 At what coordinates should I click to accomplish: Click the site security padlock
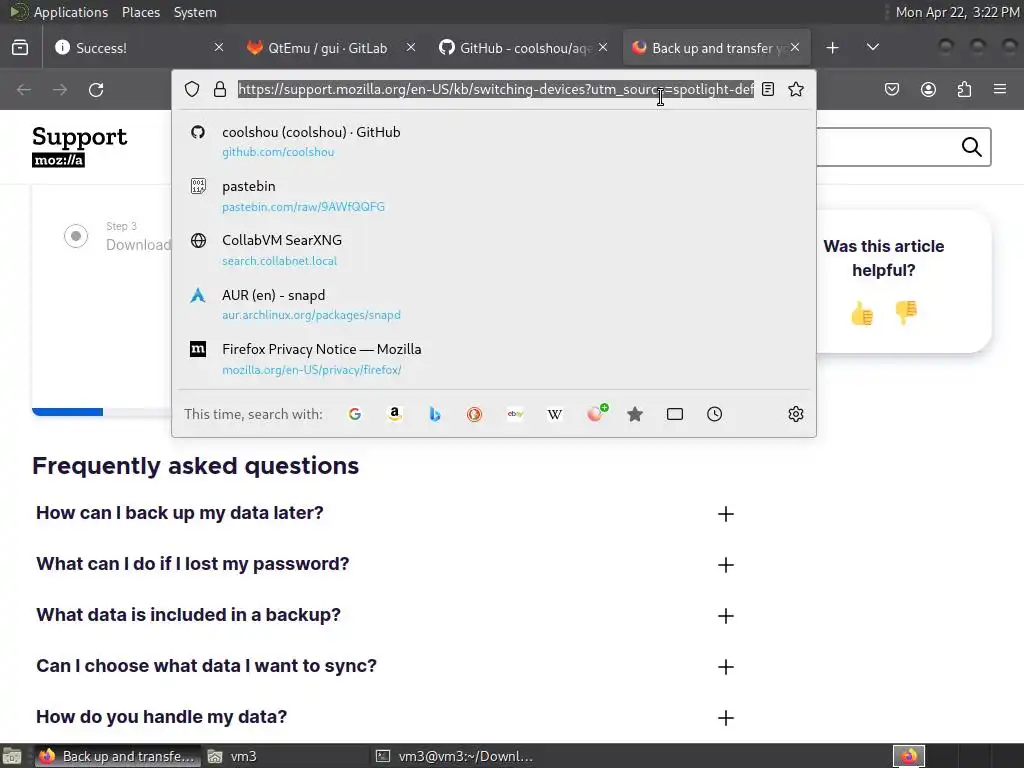pos(220,89)
